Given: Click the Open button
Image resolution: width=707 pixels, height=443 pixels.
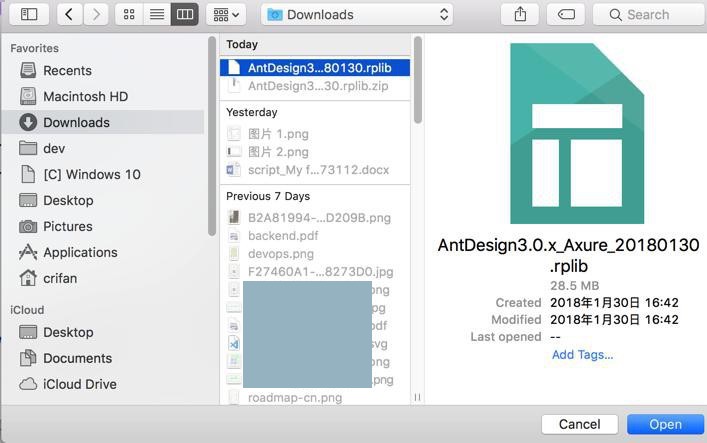Looking at the screenshot, I should pos(665,424).
